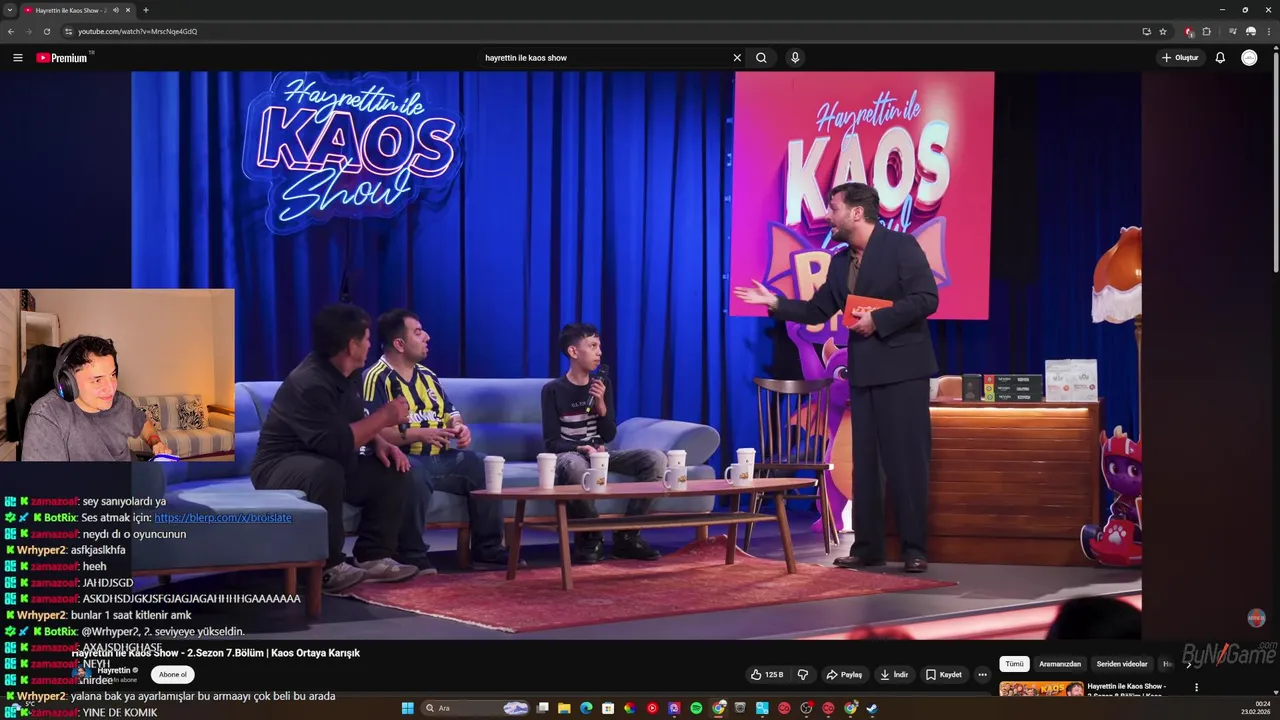Open a new browser tab

[x=146, y=10]
